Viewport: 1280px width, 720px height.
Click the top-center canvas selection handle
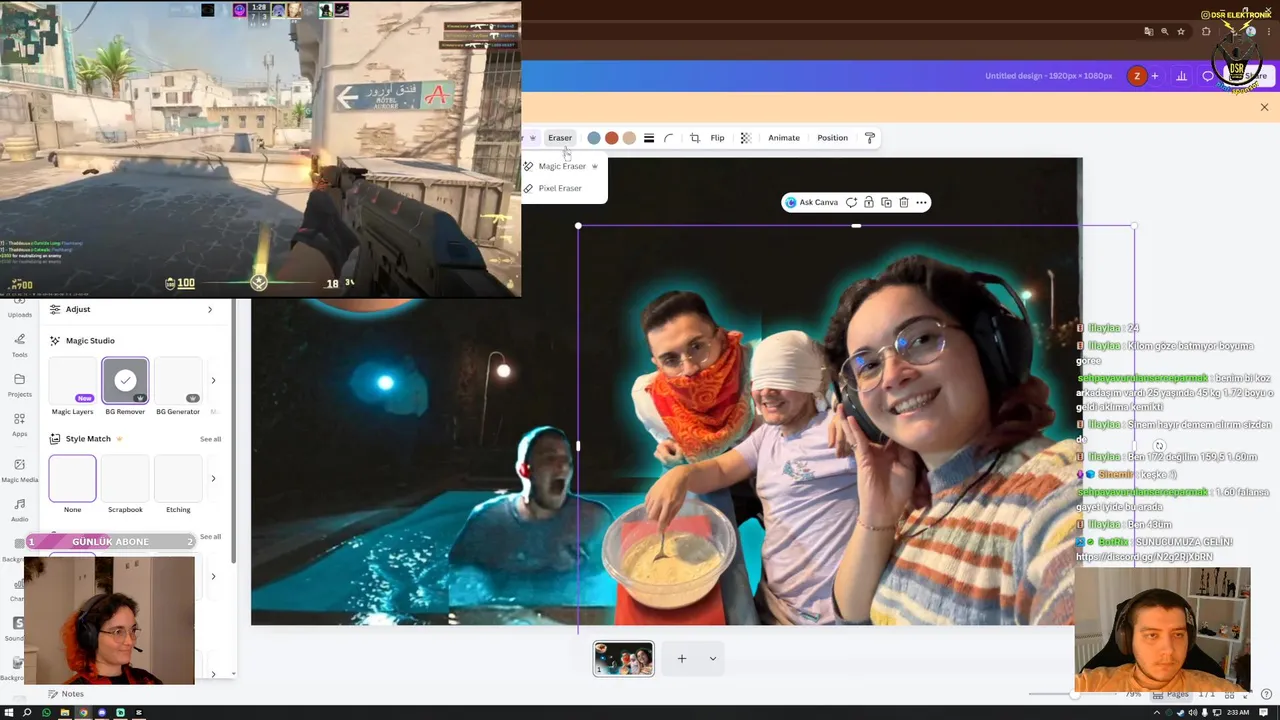(856, 226)
